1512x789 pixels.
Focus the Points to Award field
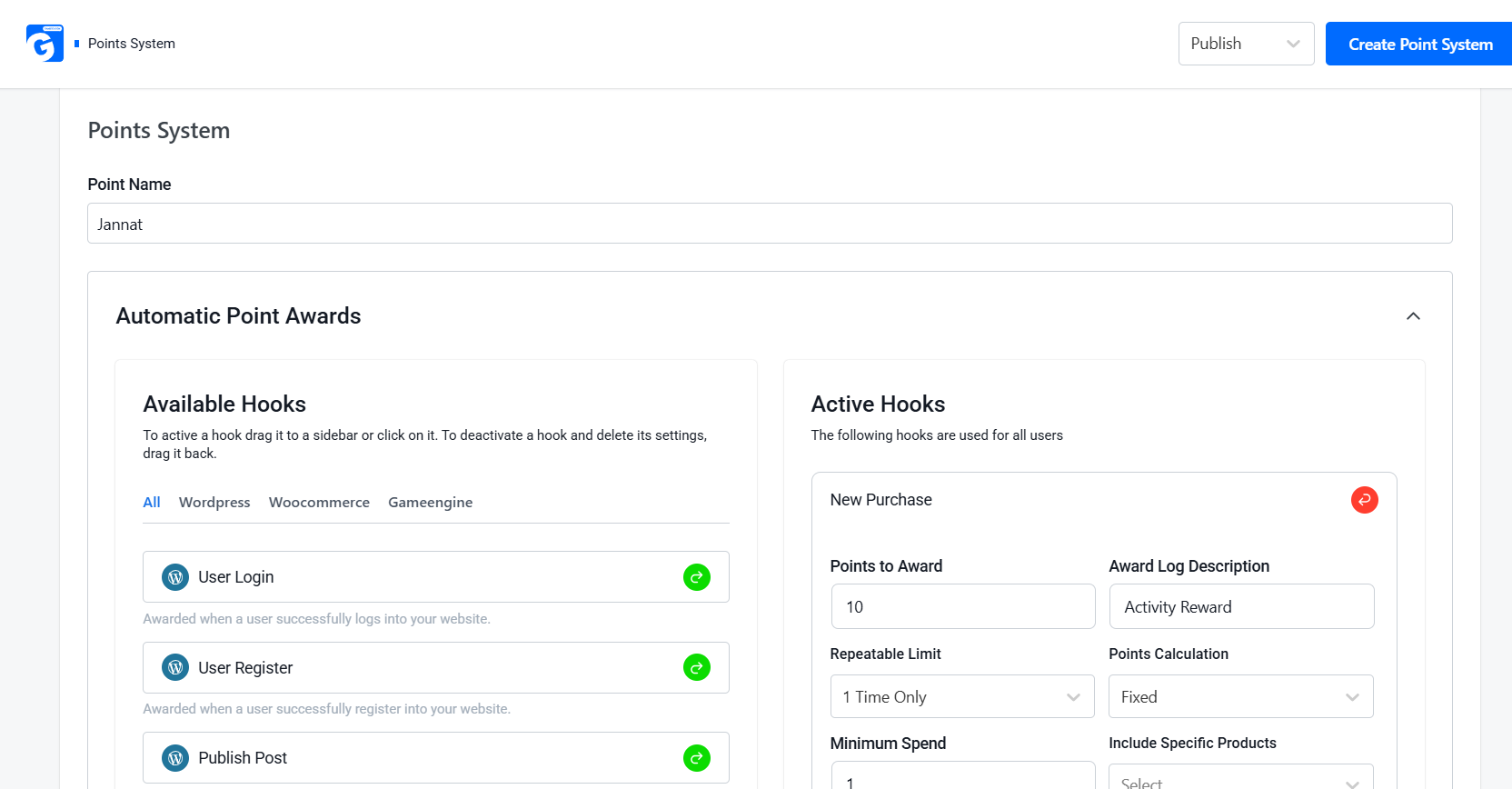(963, 606)
